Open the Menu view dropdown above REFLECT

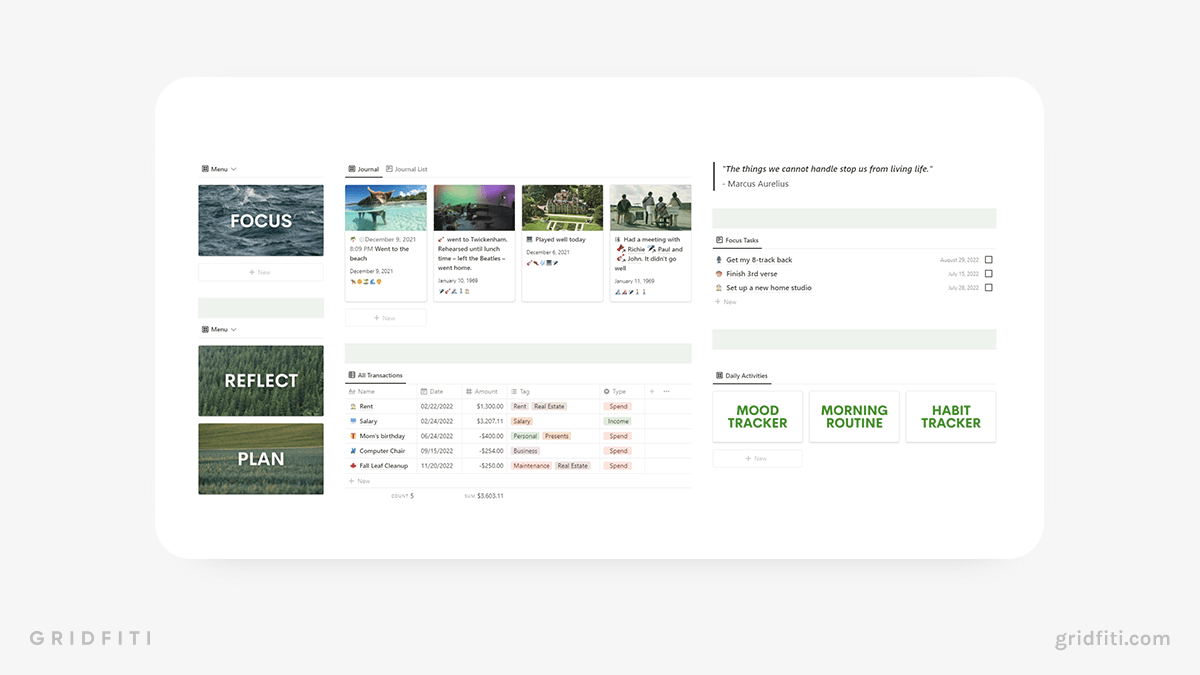(219, 329)
